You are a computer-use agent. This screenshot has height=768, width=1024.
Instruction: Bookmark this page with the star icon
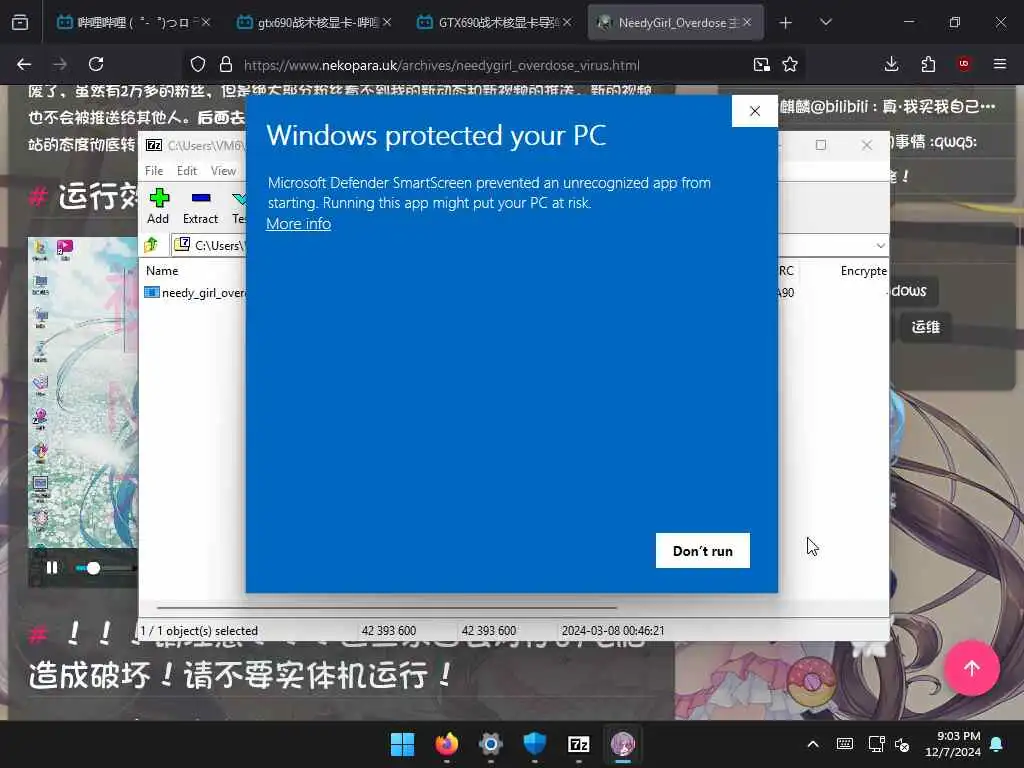(x=790, y=64)
